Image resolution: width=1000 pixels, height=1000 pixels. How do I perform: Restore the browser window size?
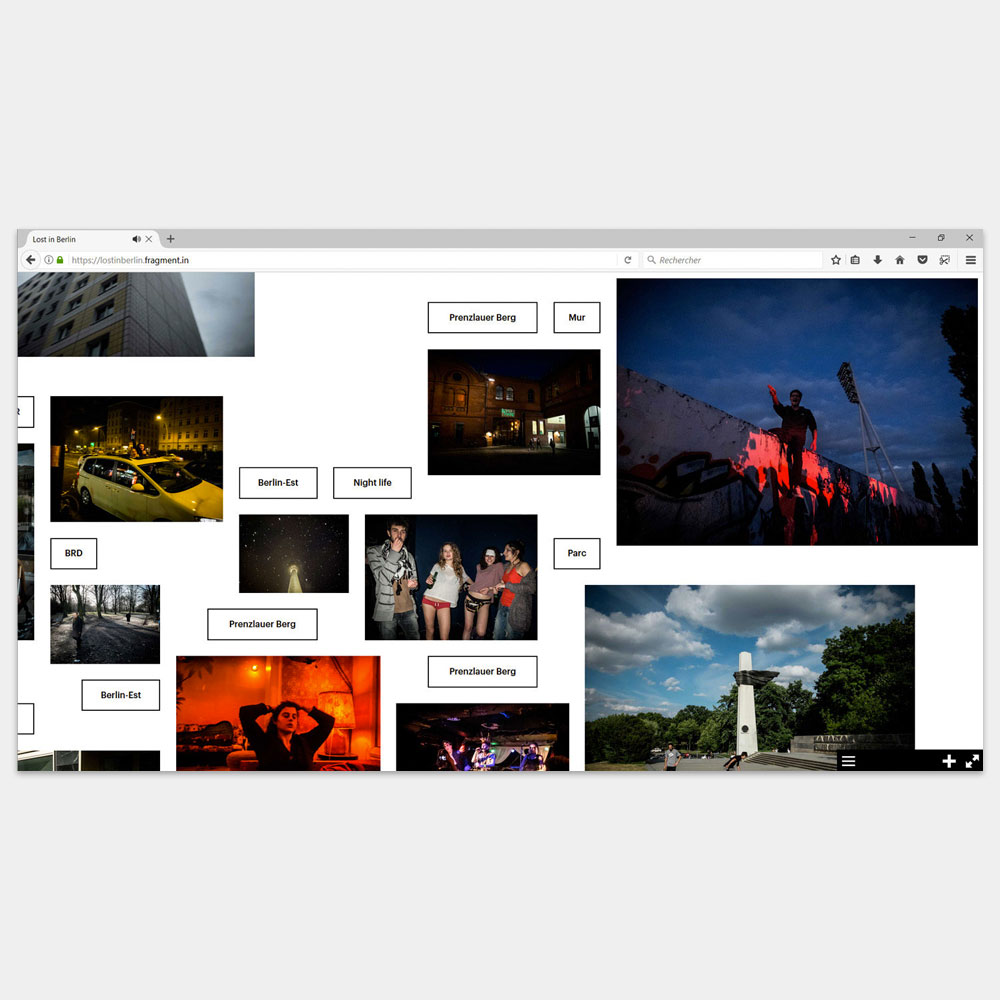coord(941,237)
